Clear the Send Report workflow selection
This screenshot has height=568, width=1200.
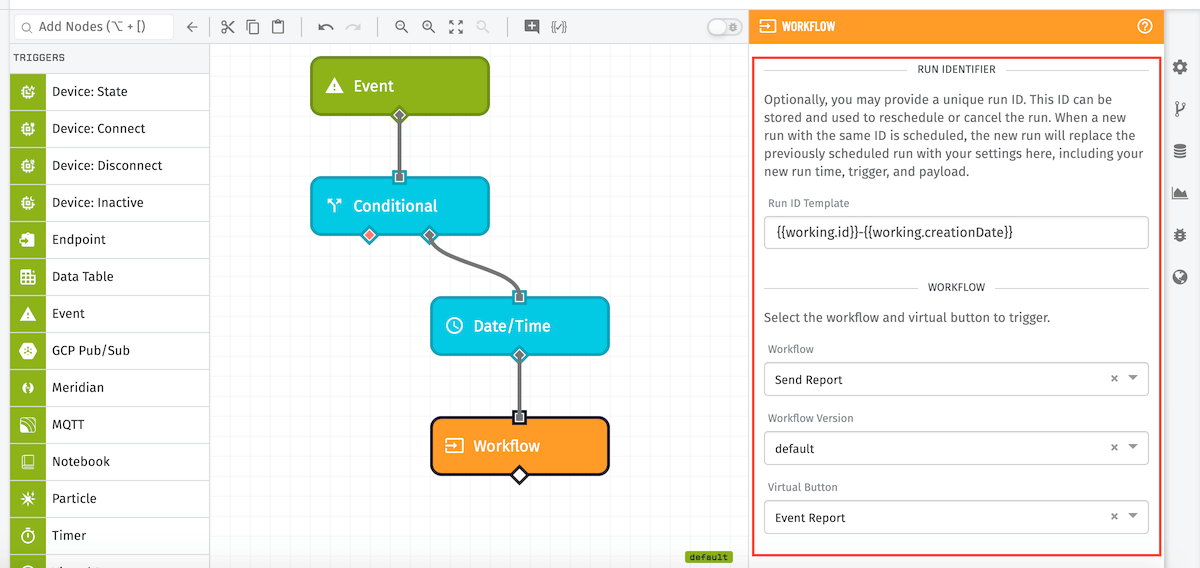1115,379
